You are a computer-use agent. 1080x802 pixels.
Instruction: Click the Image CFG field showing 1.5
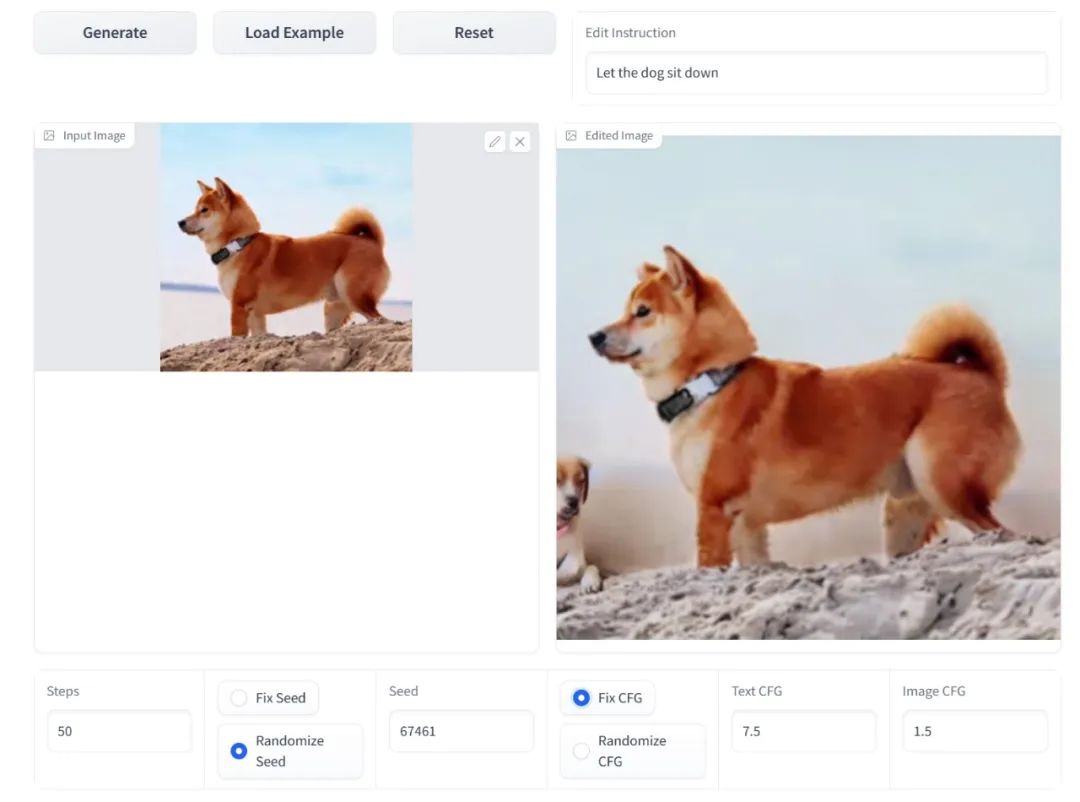[974, 731]
